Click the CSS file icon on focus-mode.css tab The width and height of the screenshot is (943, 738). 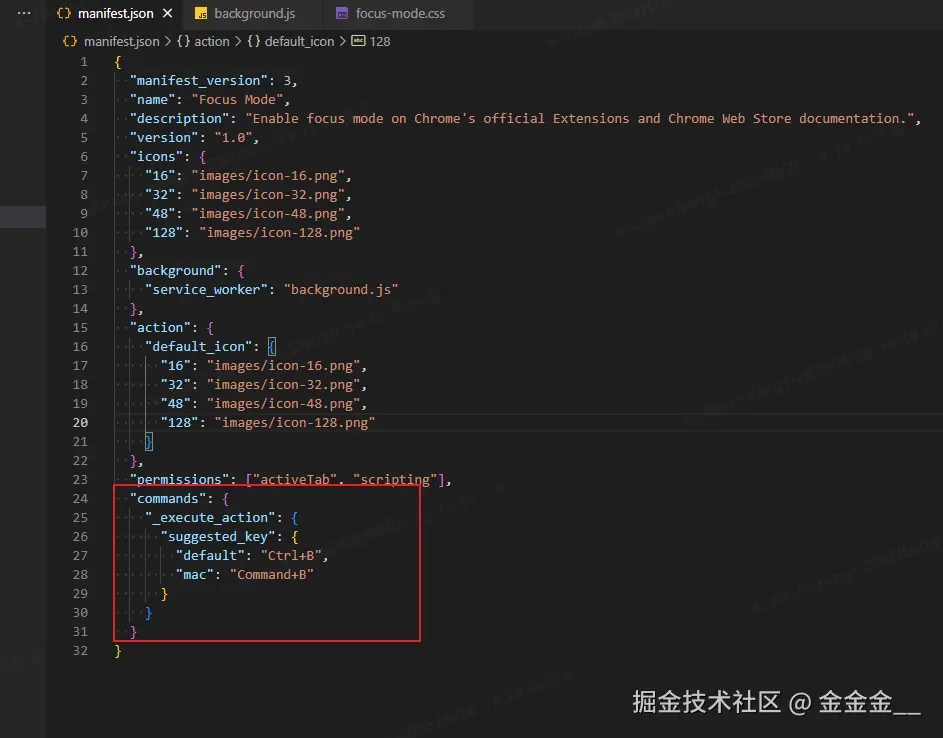[x=342, y=14]
